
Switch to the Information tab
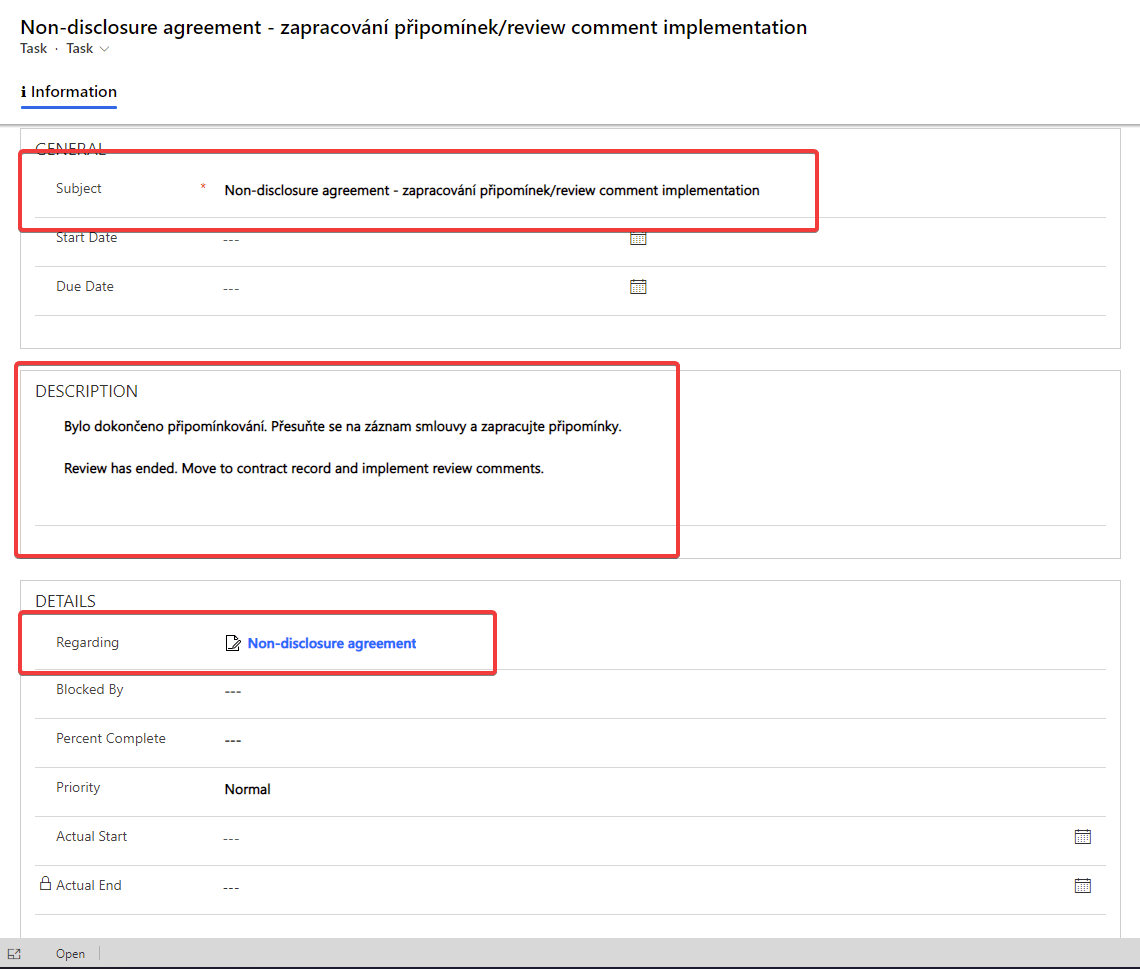tap(68, 92)
